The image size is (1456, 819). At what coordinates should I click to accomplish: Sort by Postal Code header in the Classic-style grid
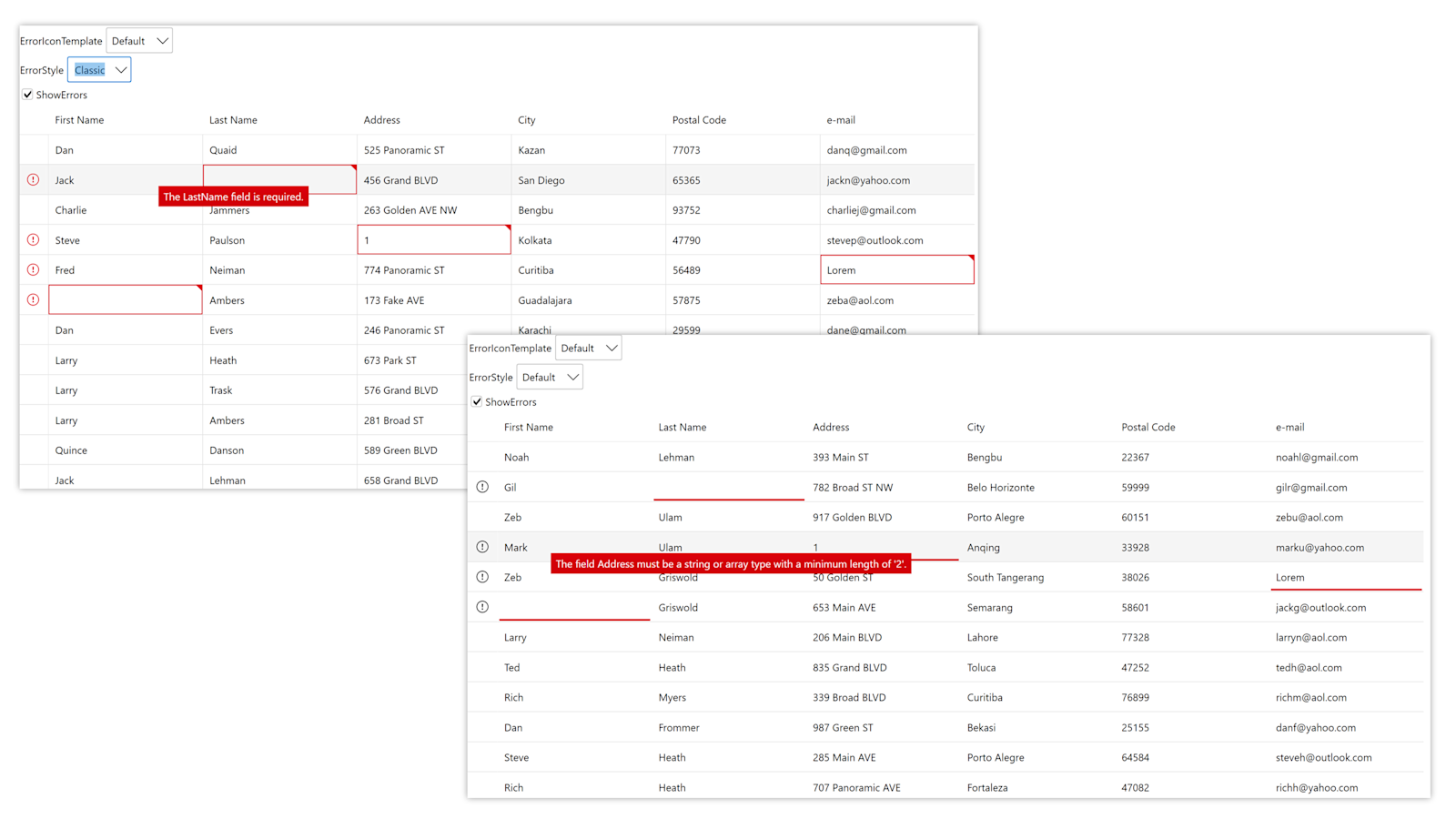[x=699, y=120]
